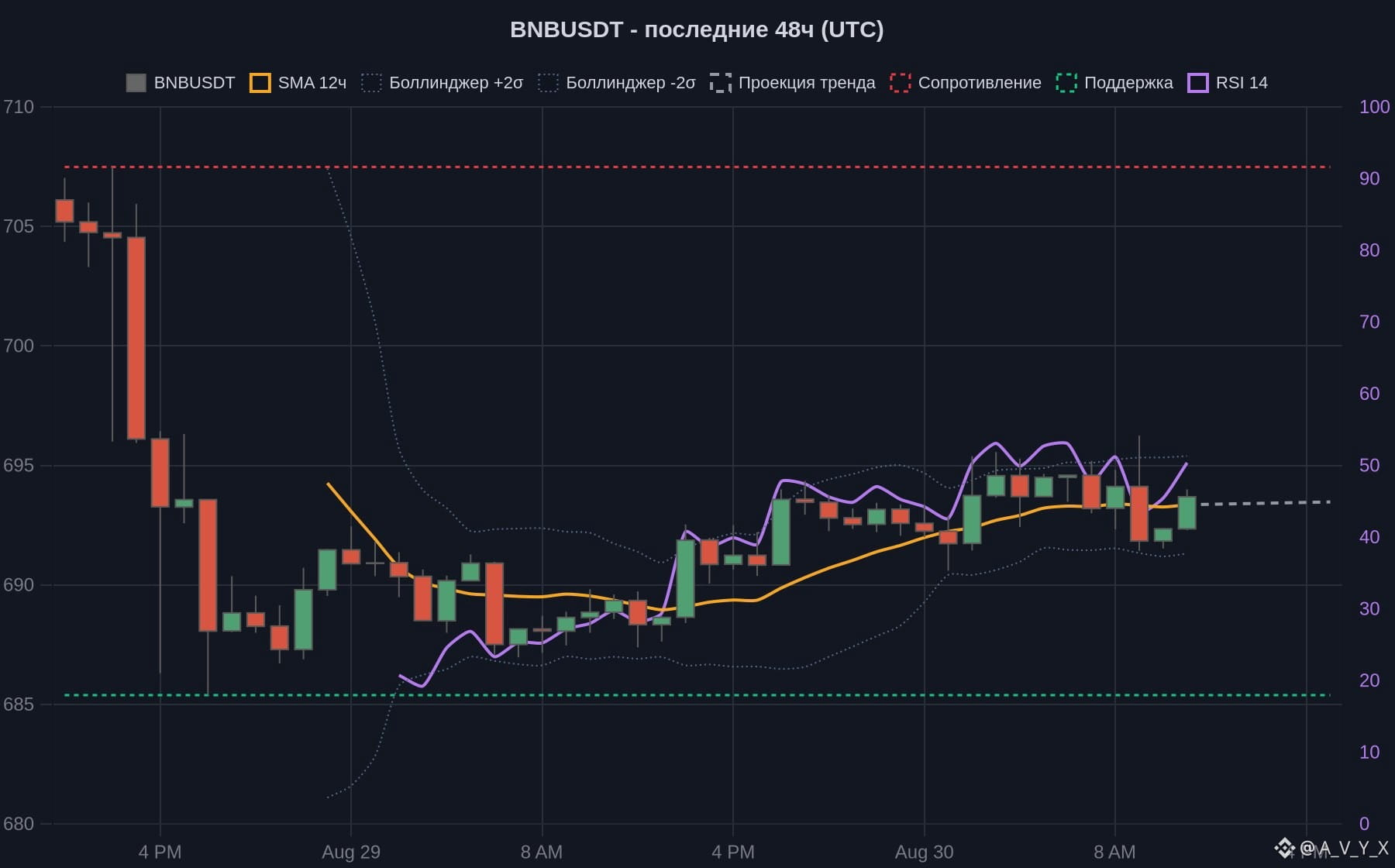The image size is (1395, 868).
Task: Click the large red candle body near 700
Action: [136, 338]
